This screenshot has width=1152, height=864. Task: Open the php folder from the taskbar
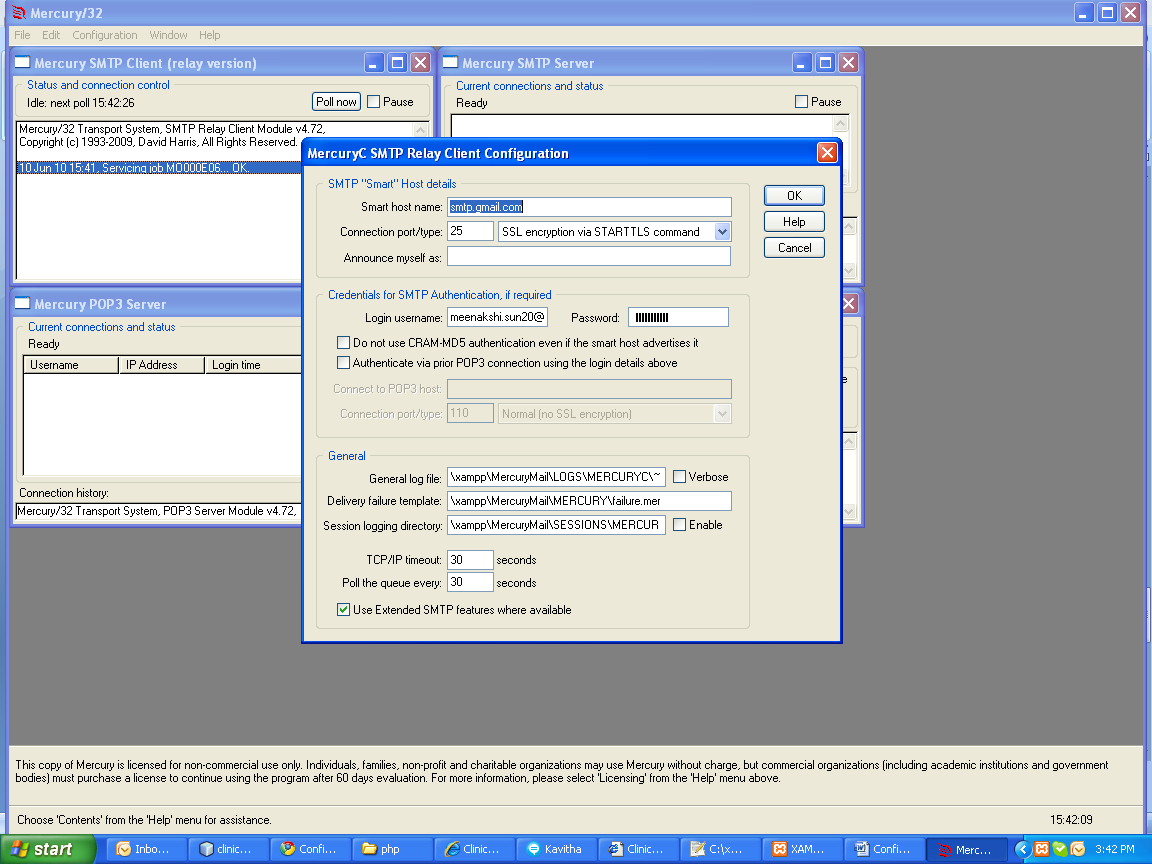(x=392, y=849)
